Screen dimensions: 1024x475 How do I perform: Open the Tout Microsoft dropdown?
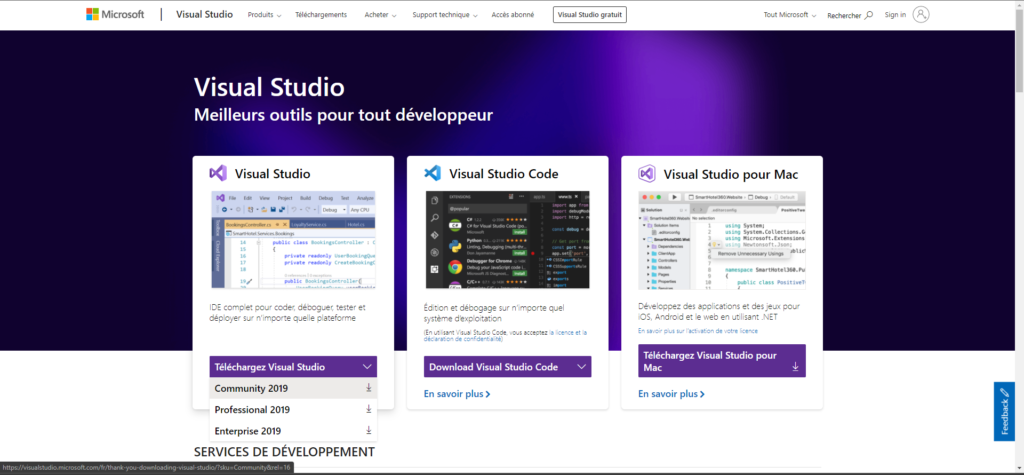pyautogui.click(x=790, y=15)
